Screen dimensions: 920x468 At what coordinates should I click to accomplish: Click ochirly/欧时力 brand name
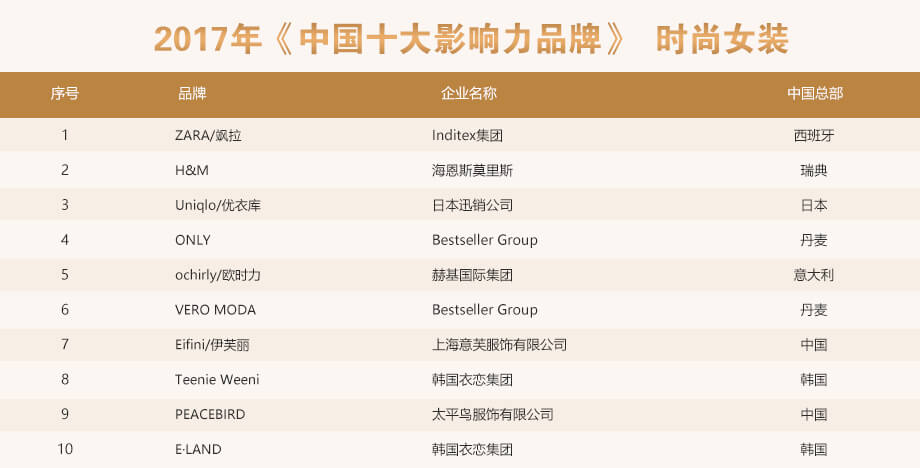point(218,275)
